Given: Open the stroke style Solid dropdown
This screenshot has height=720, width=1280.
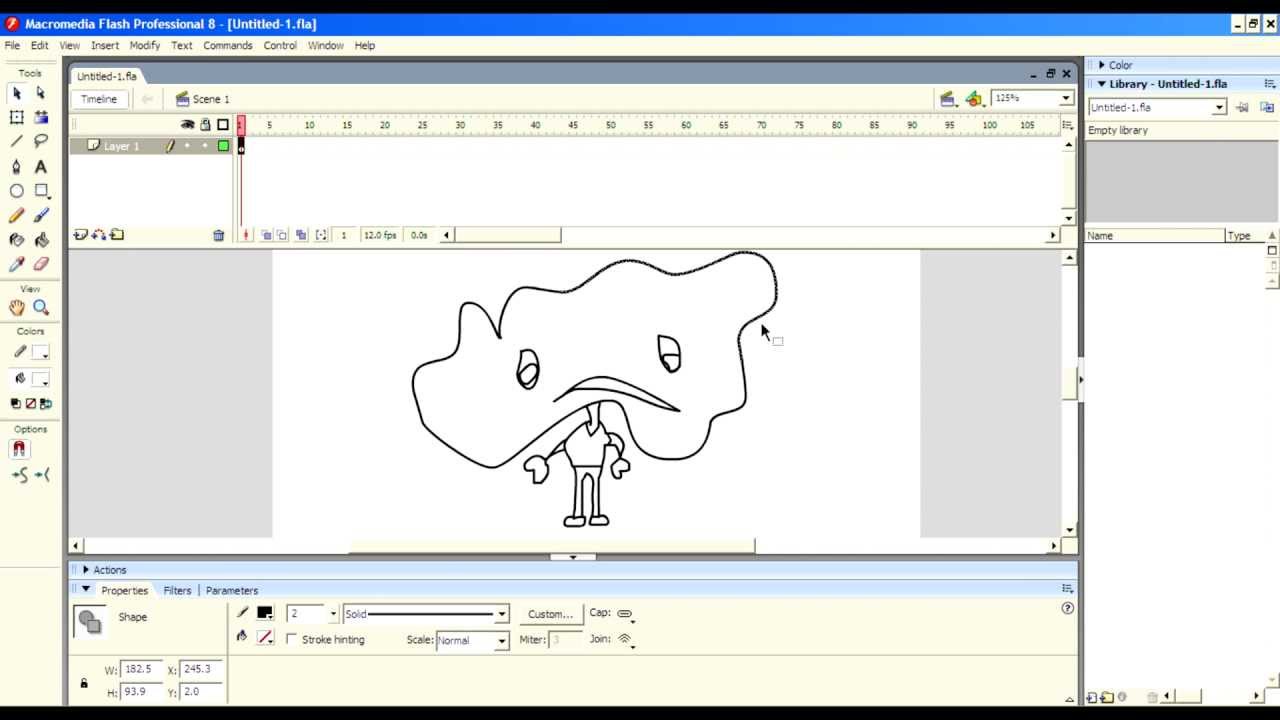Looking at the screenshot, I should coord(501,614).
